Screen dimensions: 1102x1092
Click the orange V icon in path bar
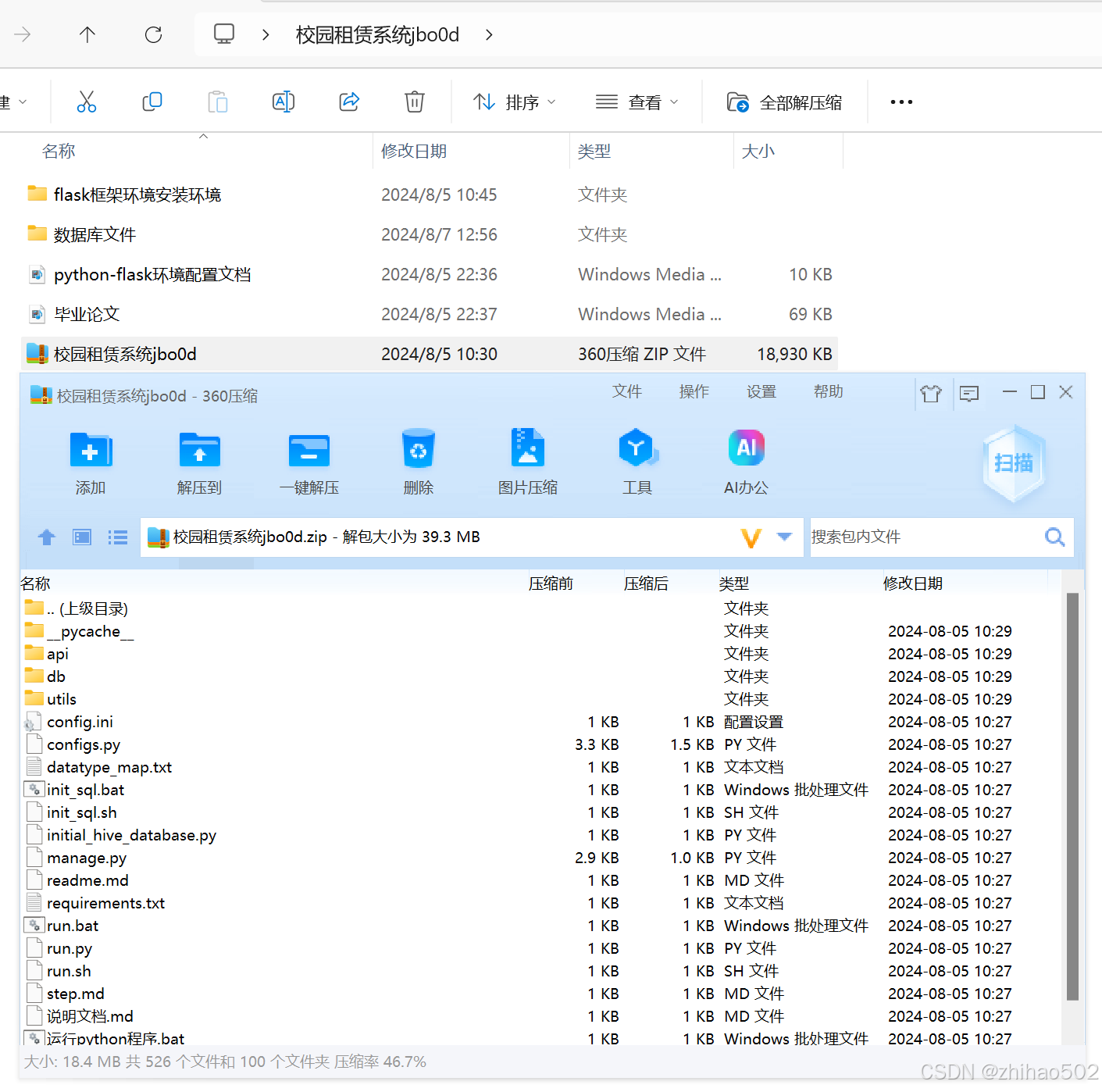[x=751, y=537]
